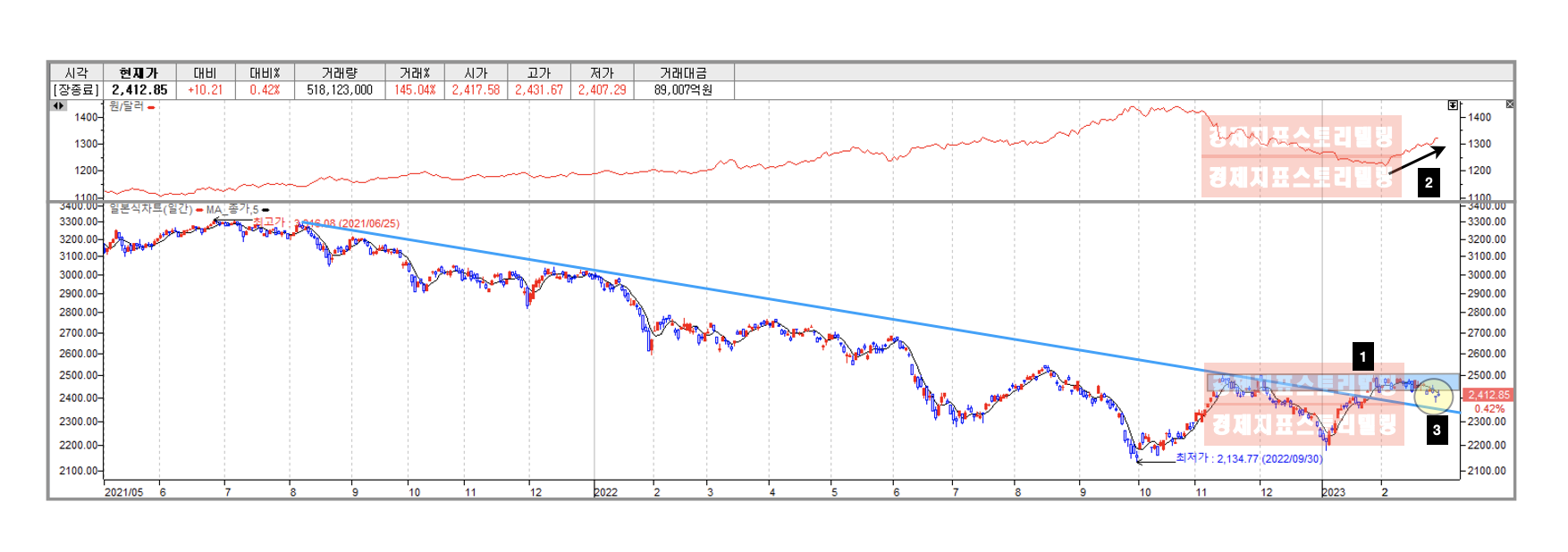Click the 2021/05 date axis label
Image resolution: width=1568 pixels, height=552 pixels.
coord(123,492)
